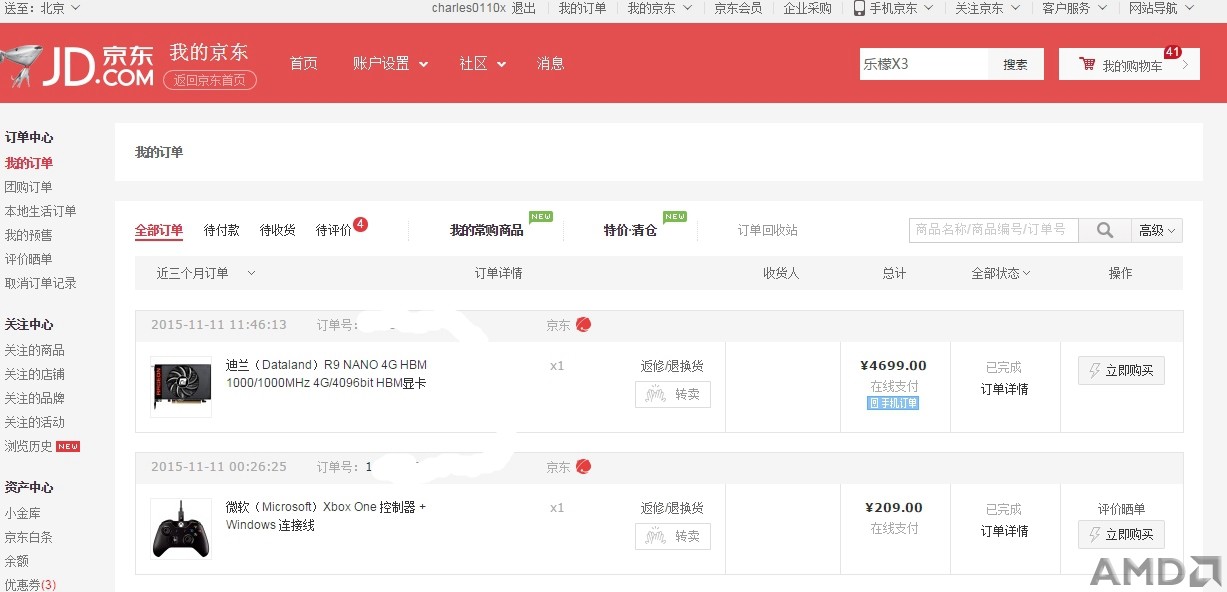
Task: Open 浏览历史 in the sidebar
Action: pyautogui.click(x=28, y=446)
